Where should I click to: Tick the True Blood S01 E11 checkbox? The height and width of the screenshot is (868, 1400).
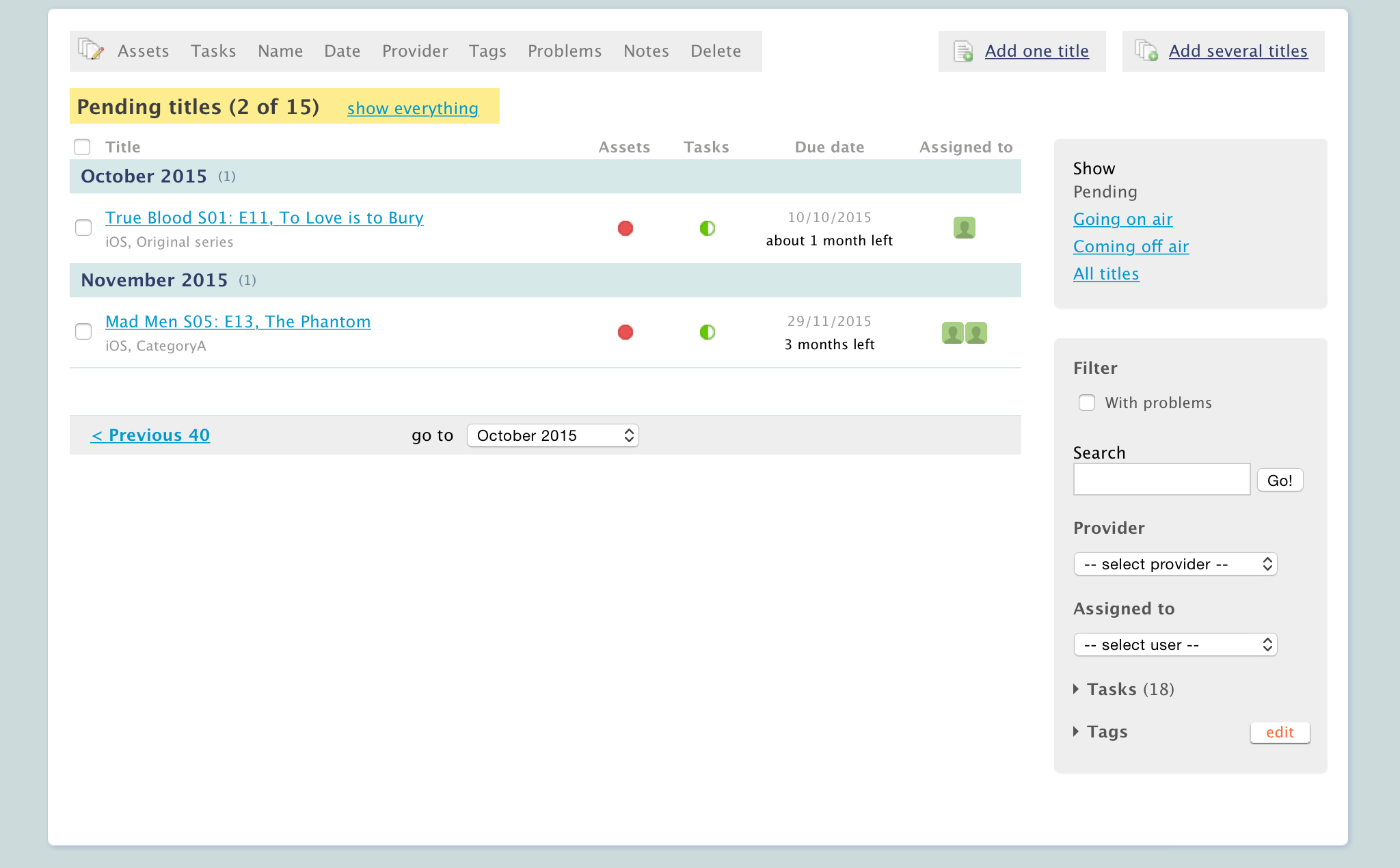[x=83, y=228]
